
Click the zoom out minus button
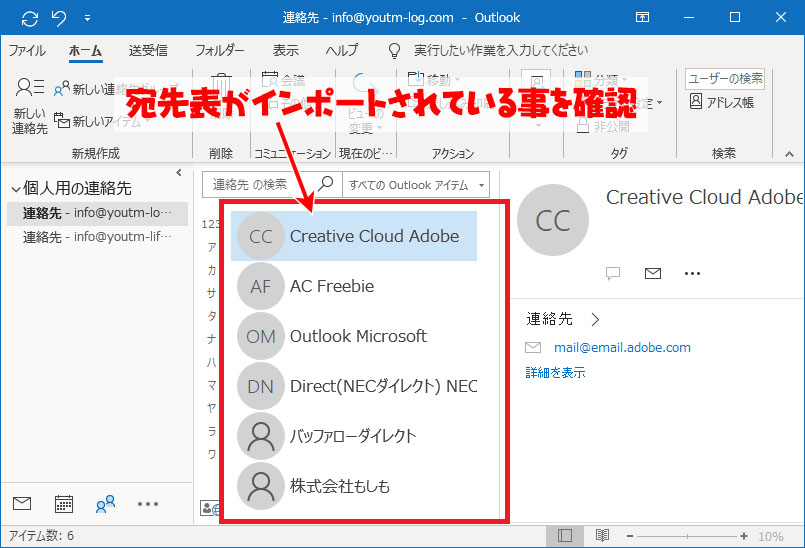630,536
